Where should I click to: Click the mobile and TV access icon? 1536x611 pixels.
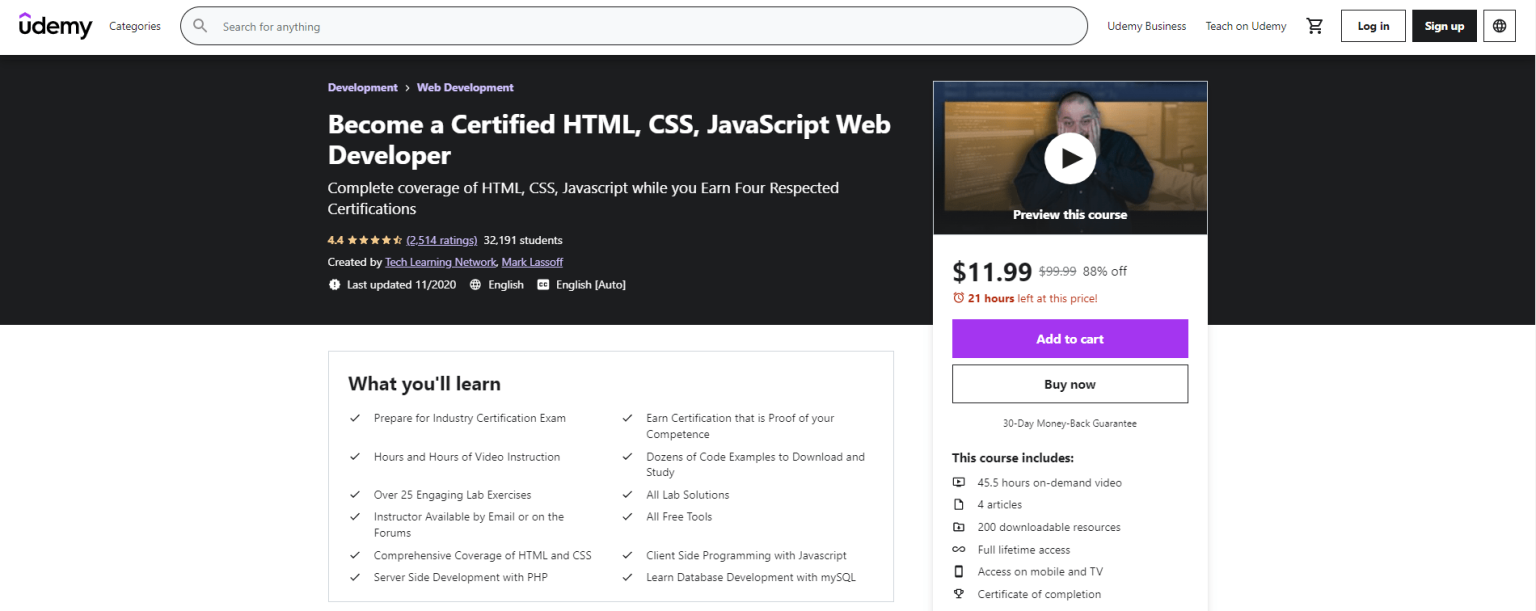pos(959,571)
